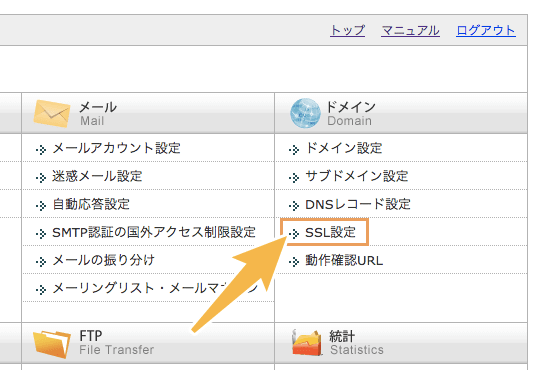Image resolution: width=536 pixels, height=370 pixels.
Task: Open 迷惑メール設定
Action: [x=97, y=176]
